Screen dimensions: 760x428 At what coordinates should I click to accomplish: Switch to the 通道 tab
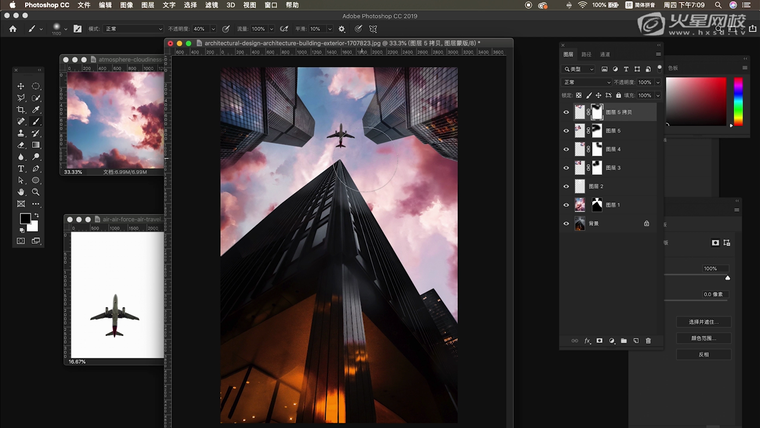(x=604, y=54)
